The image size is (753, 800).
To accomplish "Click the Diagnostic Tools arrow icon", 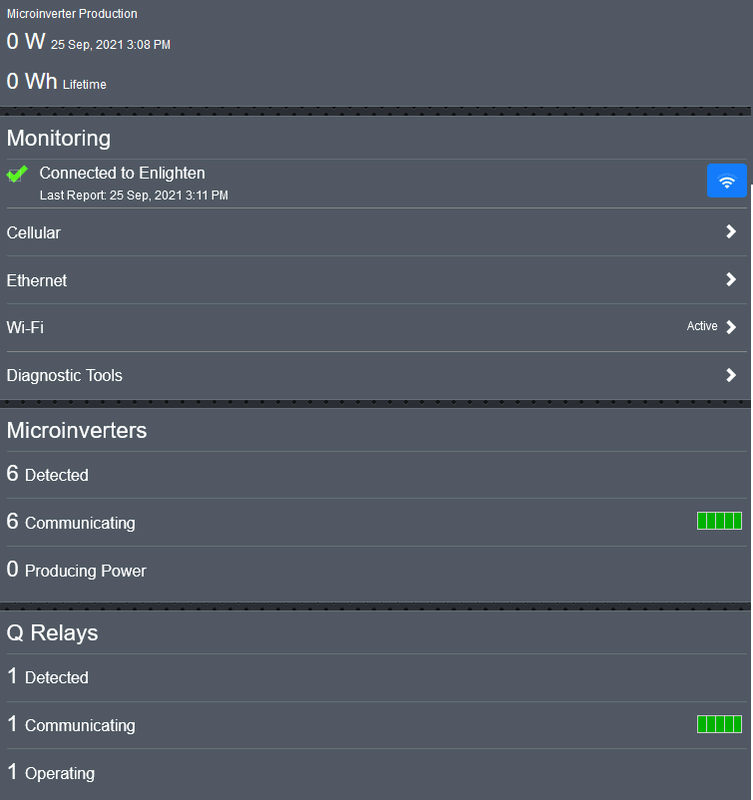I will (x=733, y=376).
